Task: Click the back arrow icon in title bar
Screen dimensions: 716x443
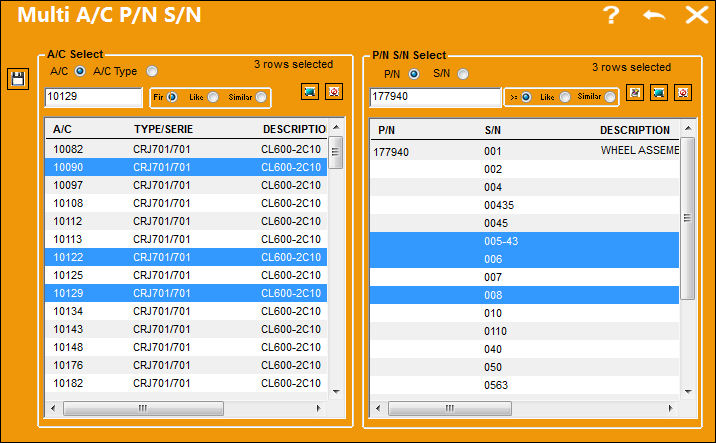Action: coord(654,15)
